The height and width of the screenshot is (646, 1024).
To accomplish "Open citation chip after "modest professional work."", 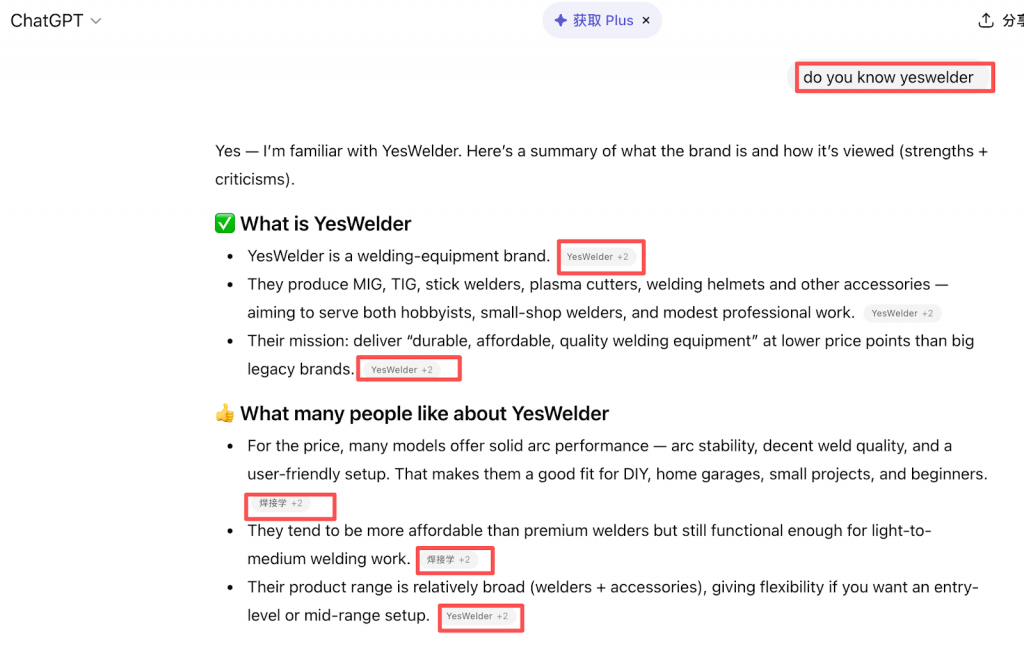I will point(902,313).
